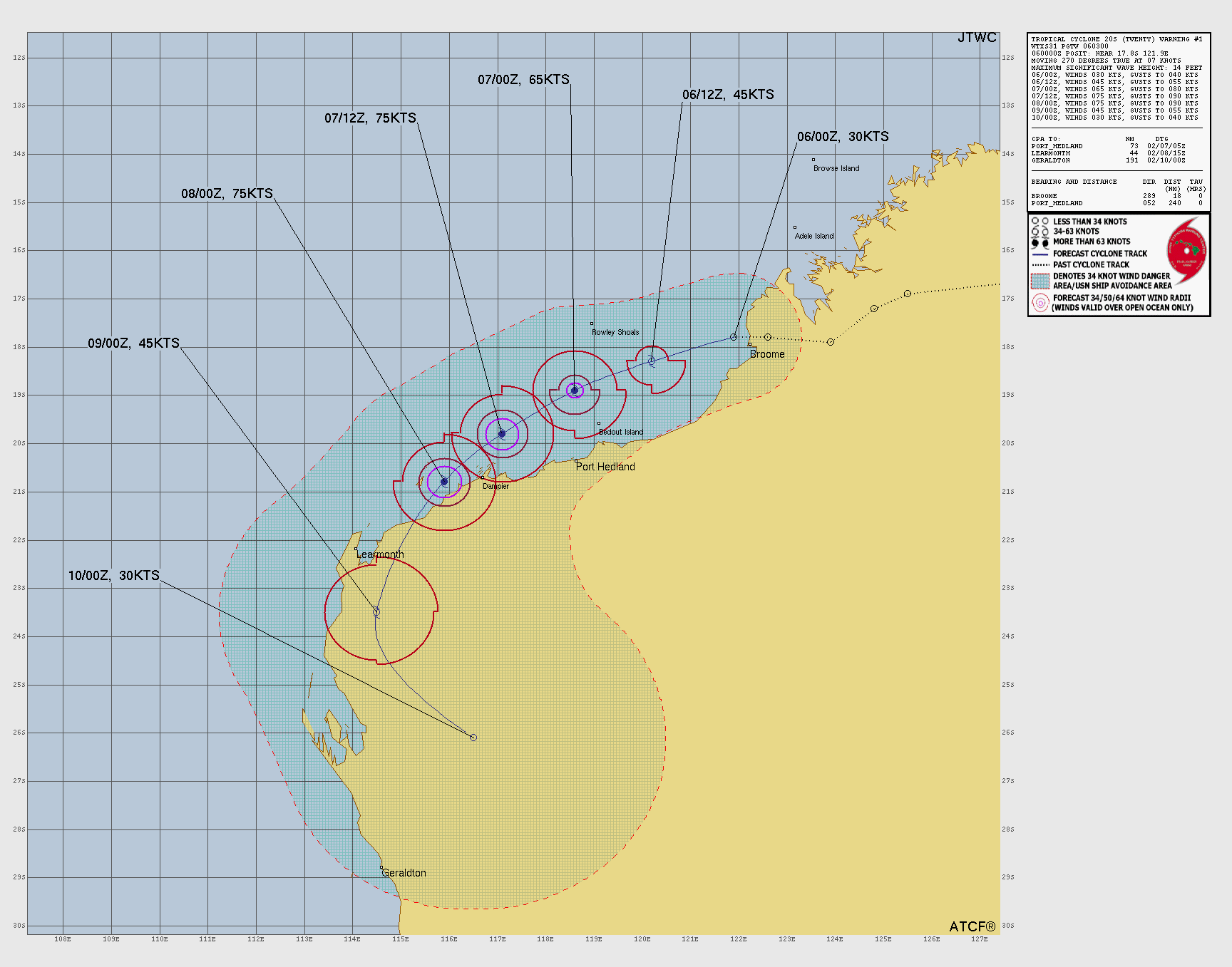Select the 07/00Z 65KTS cyclone symbol
Screen dimensions: 1232x967
(x=574, y=390)
